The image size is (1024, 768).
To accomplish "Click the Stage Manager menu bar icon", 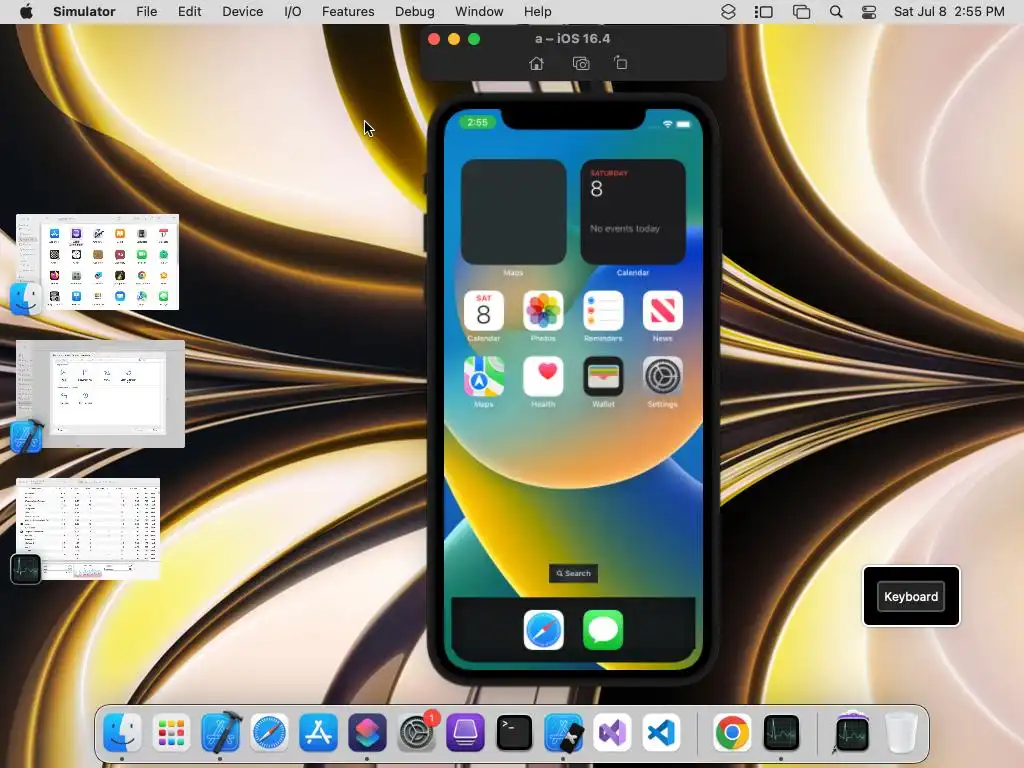I will coord(763,12).
